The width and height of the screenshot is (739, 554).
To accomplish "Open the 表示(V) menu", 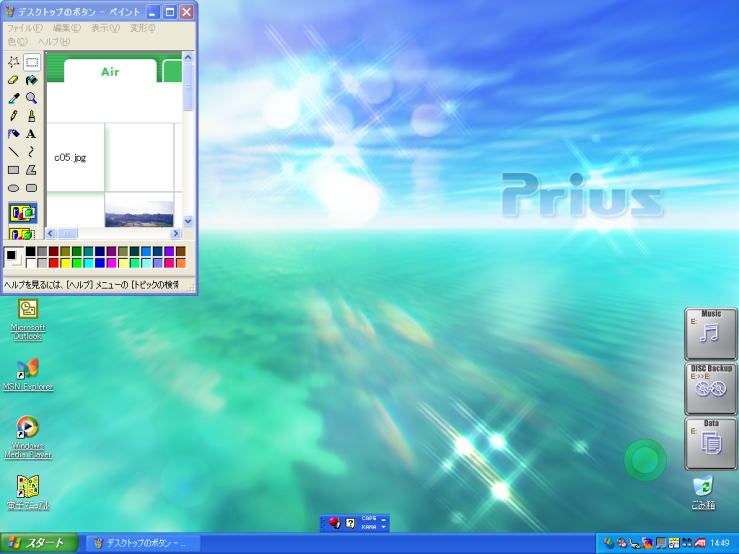I will tap(106, 28).
